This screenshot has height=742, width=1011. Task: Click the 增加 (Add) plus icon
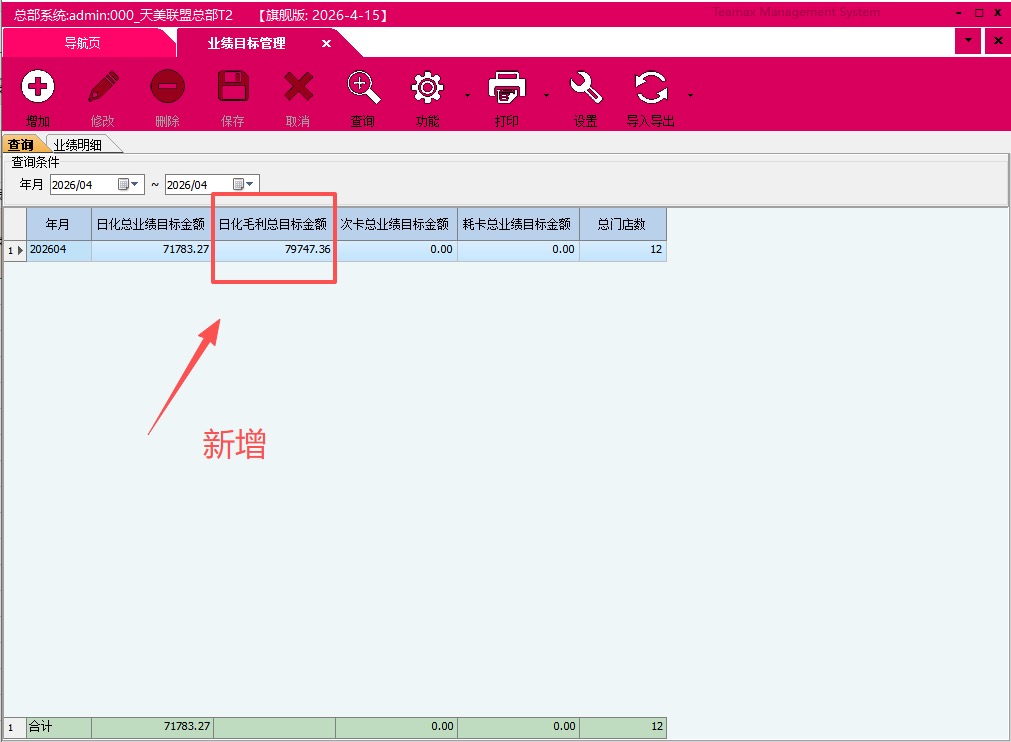(38, 88)
